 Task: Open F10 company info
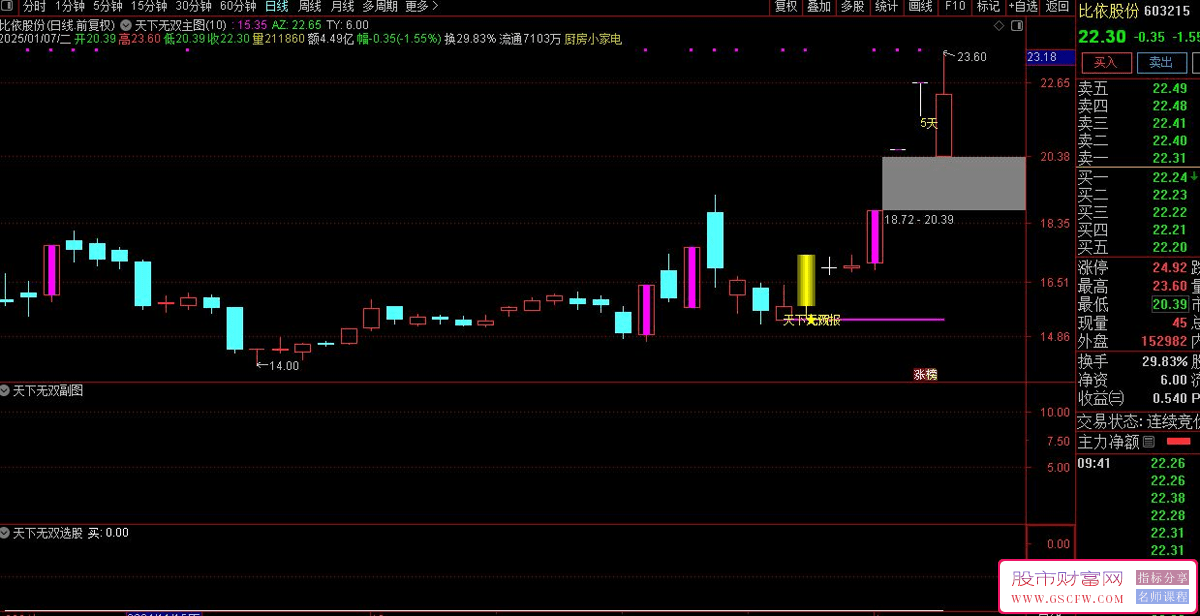click(x=954, y=6)
